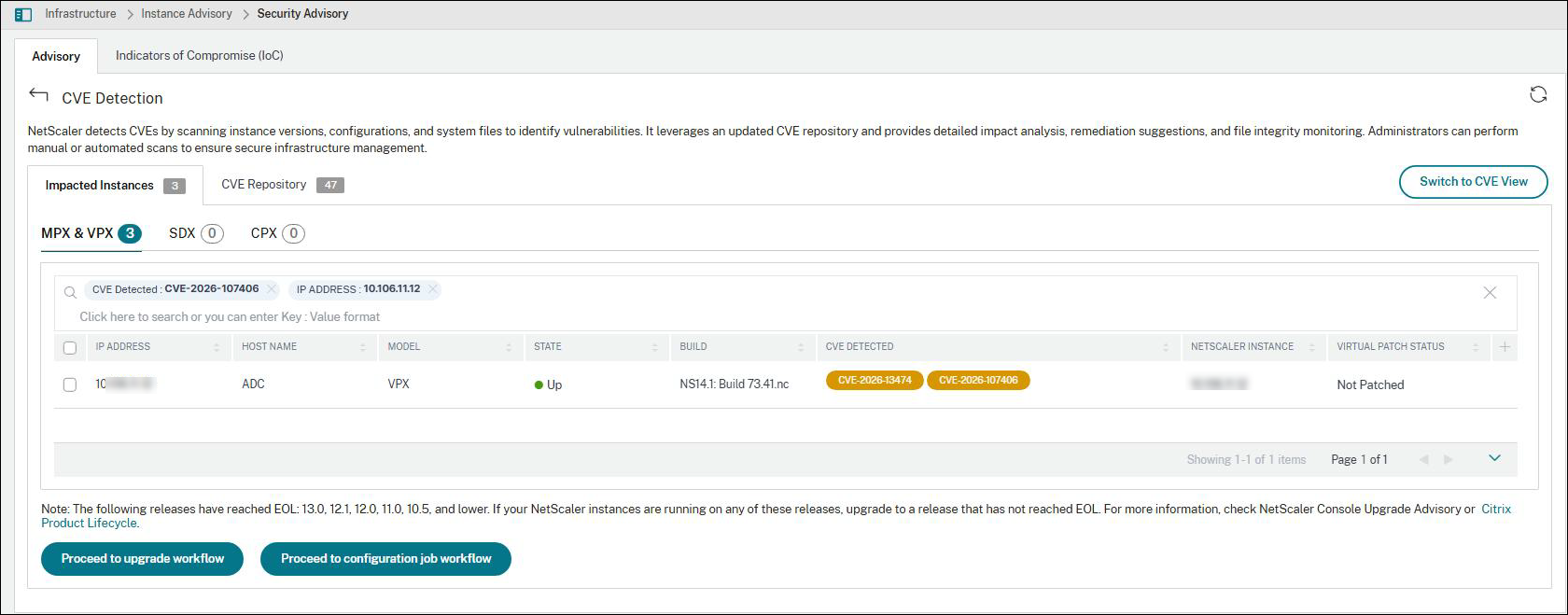Click the blurred IP address cell
Image resolution: width=1568 pixels, height=615 pixels.
[125, 384]
